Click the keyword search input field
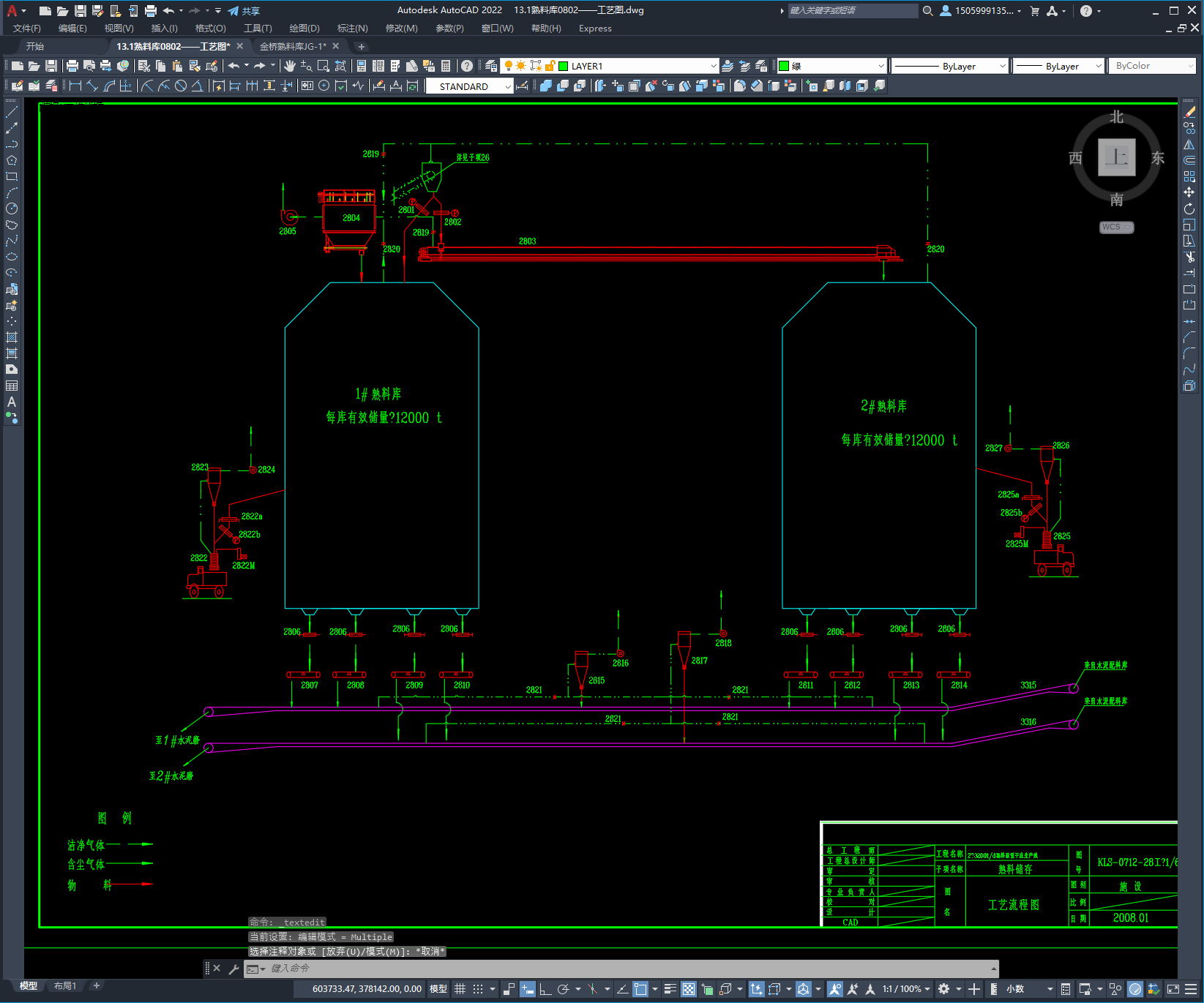 853,11
